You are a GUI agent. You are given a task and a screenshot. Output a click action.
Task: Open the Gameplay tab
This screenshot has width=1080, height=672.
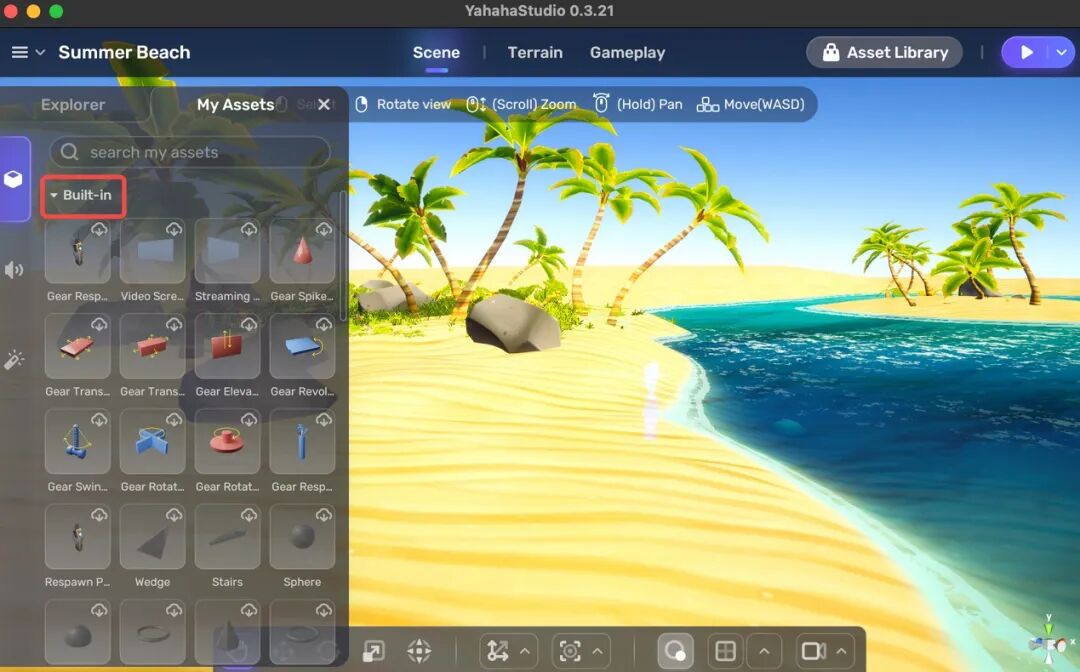[627, 52]
